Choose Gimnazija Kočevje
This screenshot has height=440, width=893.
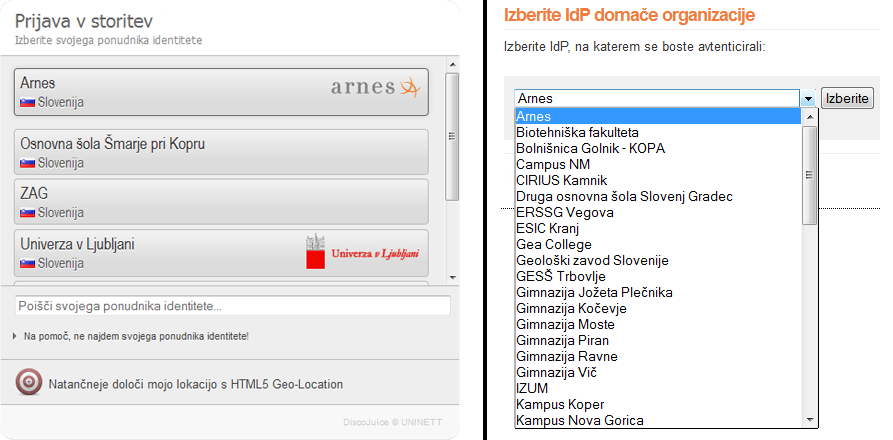(x=658, y=308)
